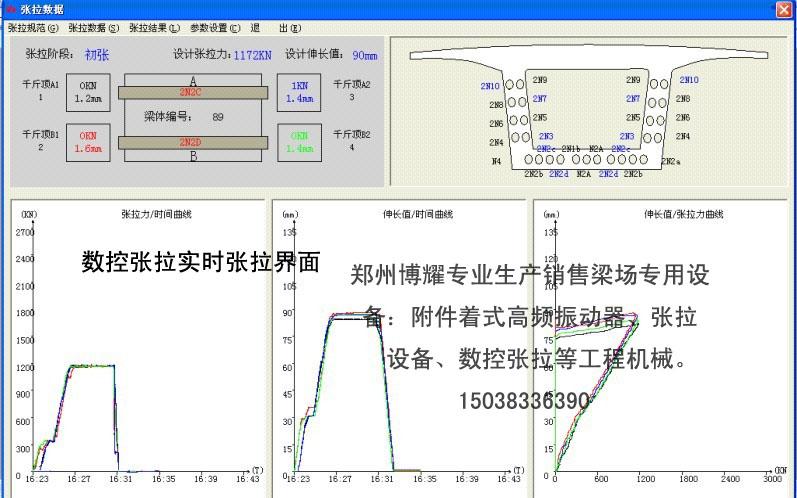Close the 张拉数据 window
This screenshot has width=797, height=498.
point(784,10)
